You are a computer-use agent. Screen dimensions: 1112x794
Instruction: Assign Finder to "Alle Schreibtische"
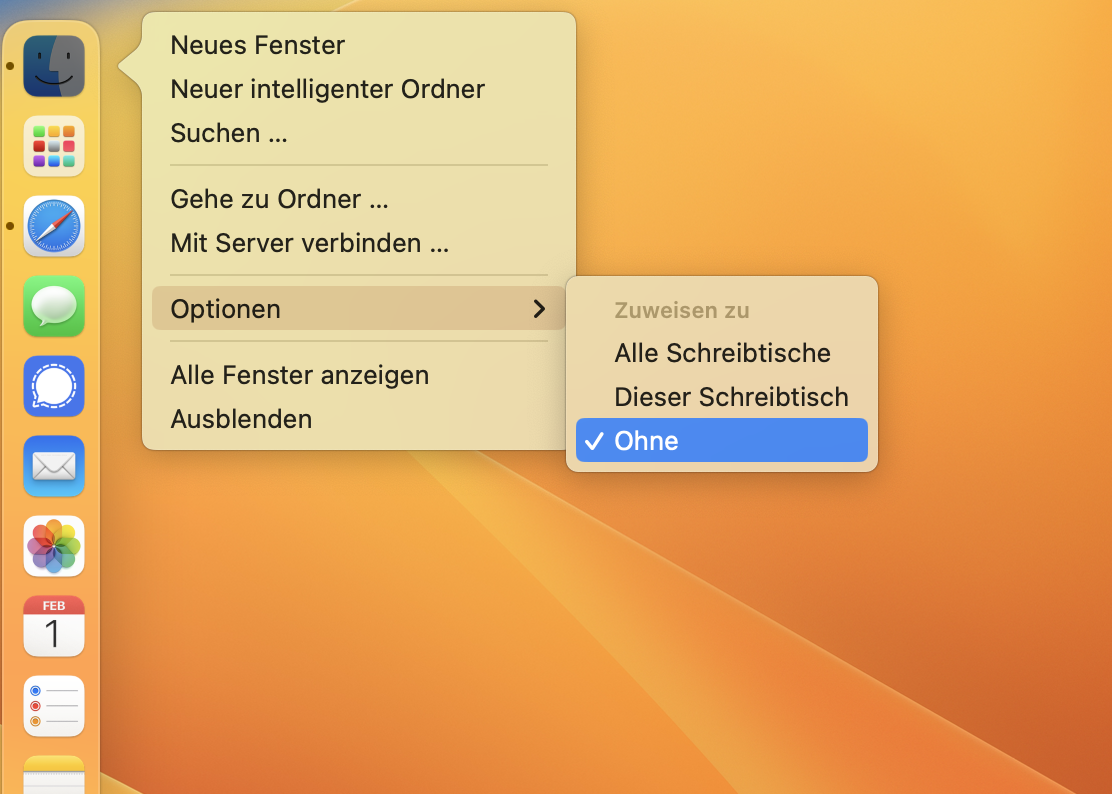[722, 353]
